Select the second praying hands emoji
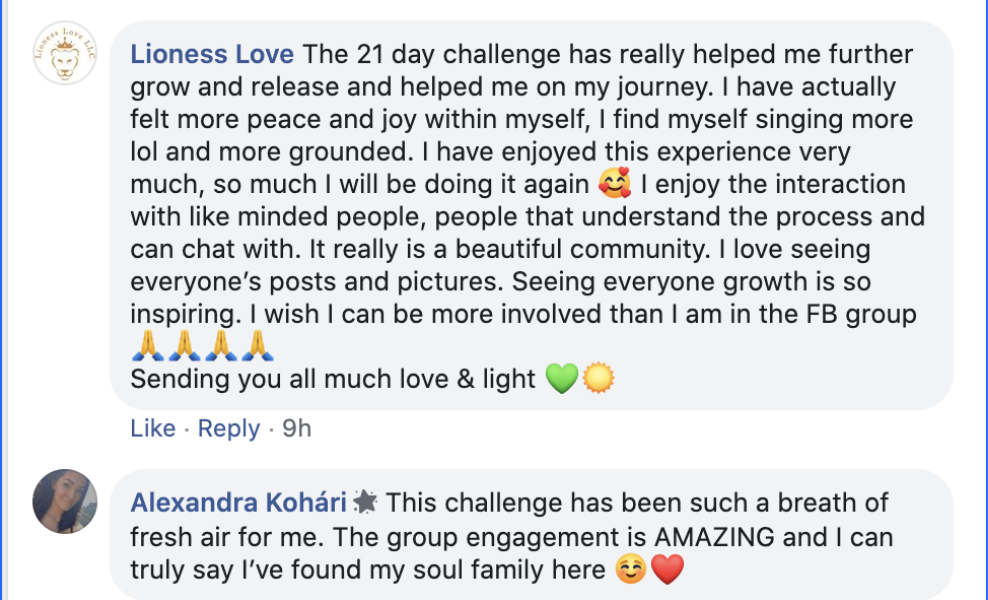The height and width of the screenshot is (600, 988). [x=184, y=347]
